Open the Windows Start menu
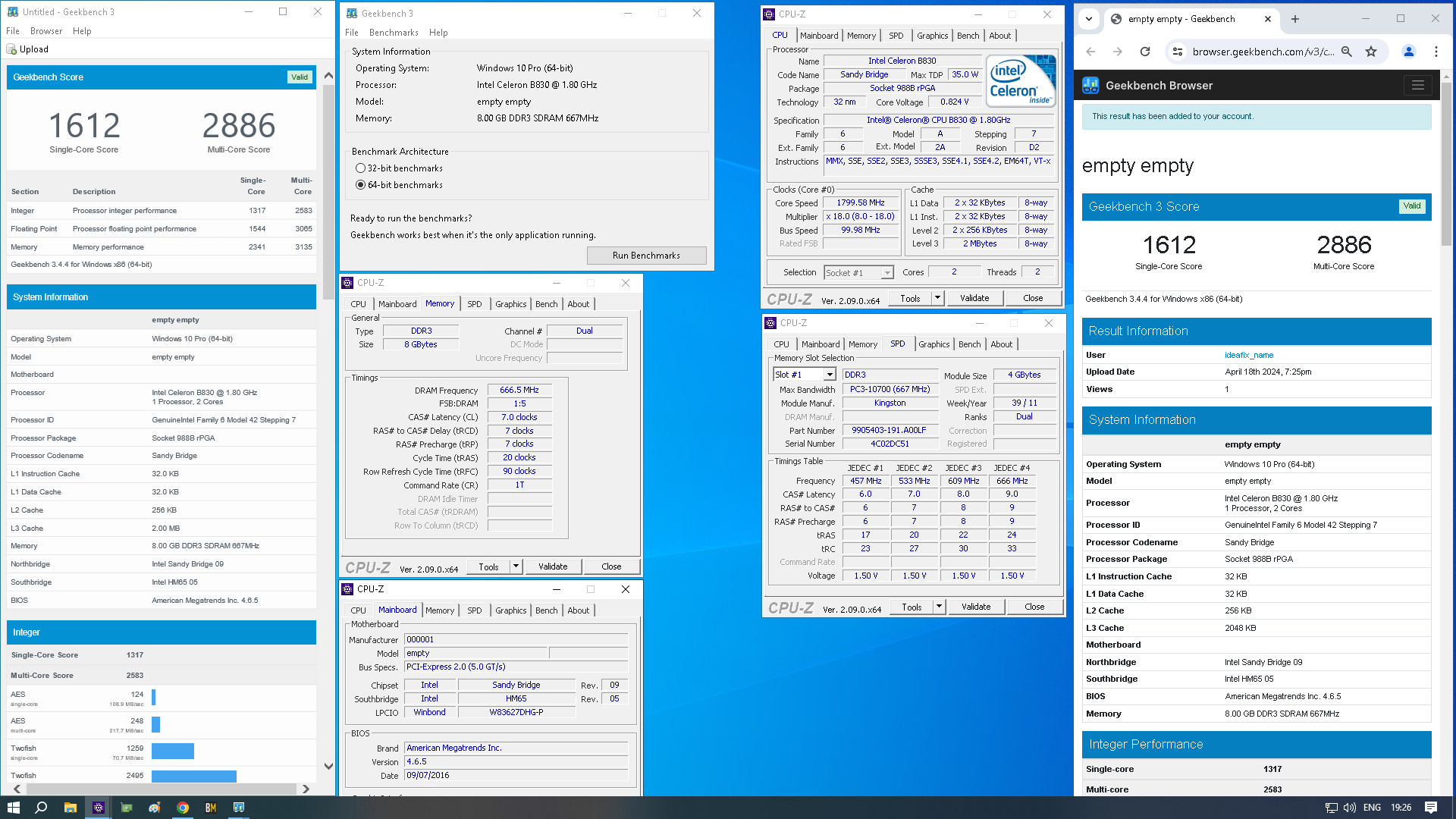Viewport: 1456px width, 819px height. (14, 808)
